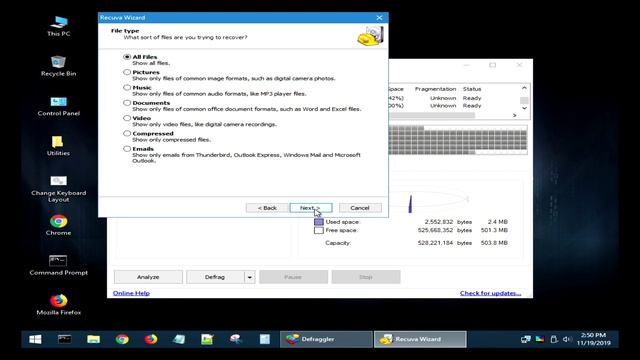Click the network icon in the system tray
The height and width of the screenshot is (360, 640).
point(526,339)
